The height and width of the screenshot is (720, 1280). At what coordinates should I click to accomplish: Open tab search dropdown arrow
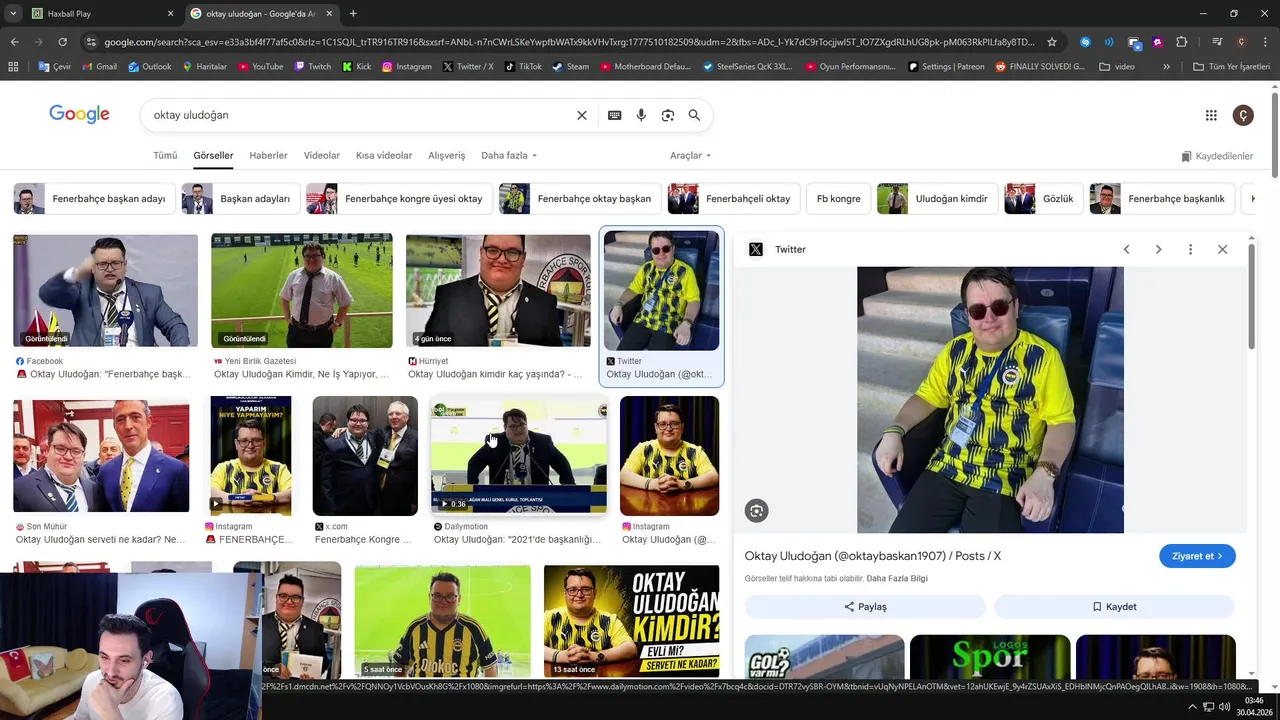[x=12, y=13]
